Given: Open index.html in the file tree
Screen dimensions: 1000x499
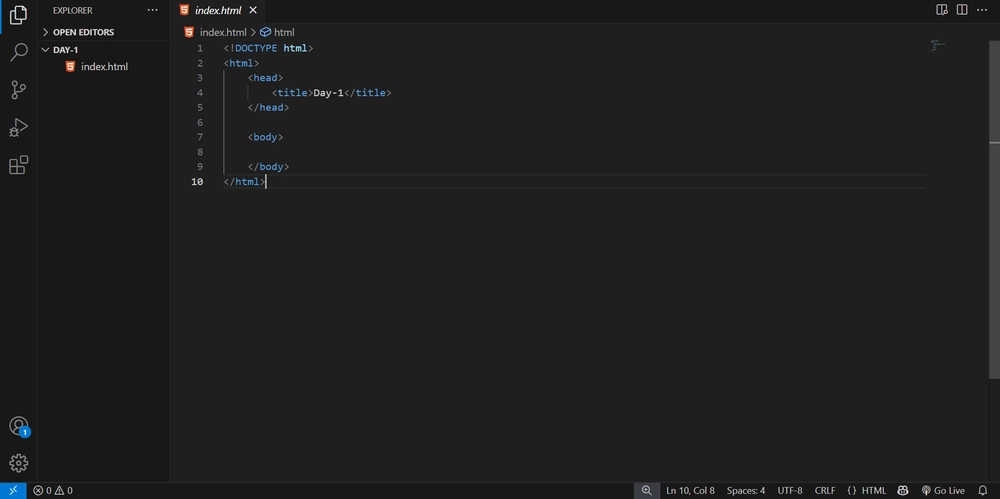Looking at the screenshot, I should tap(104, 66).
